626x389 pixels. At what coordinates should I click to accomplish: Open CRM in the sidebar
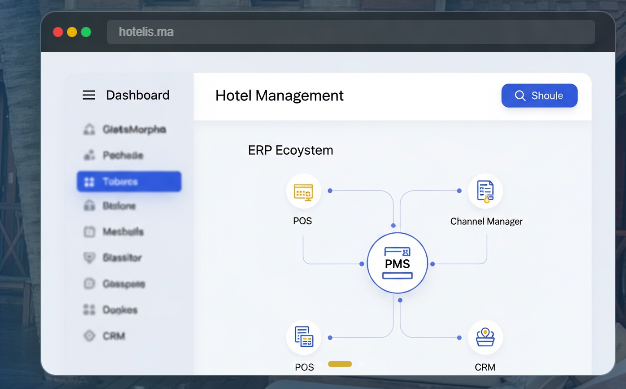[114, 336]
